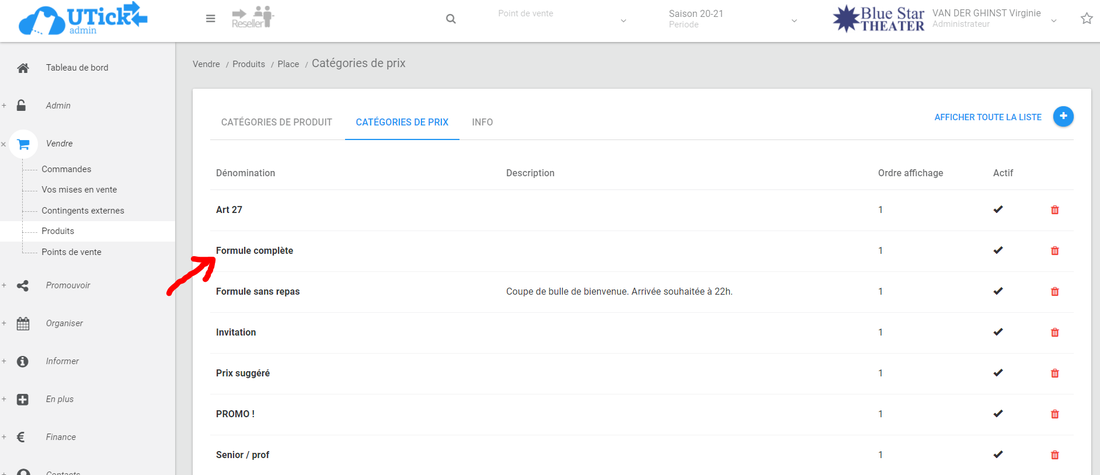Switch to the INFO tab
Image resolution: width=1100 pixels, height=475 pixels.
click(482, 122)
